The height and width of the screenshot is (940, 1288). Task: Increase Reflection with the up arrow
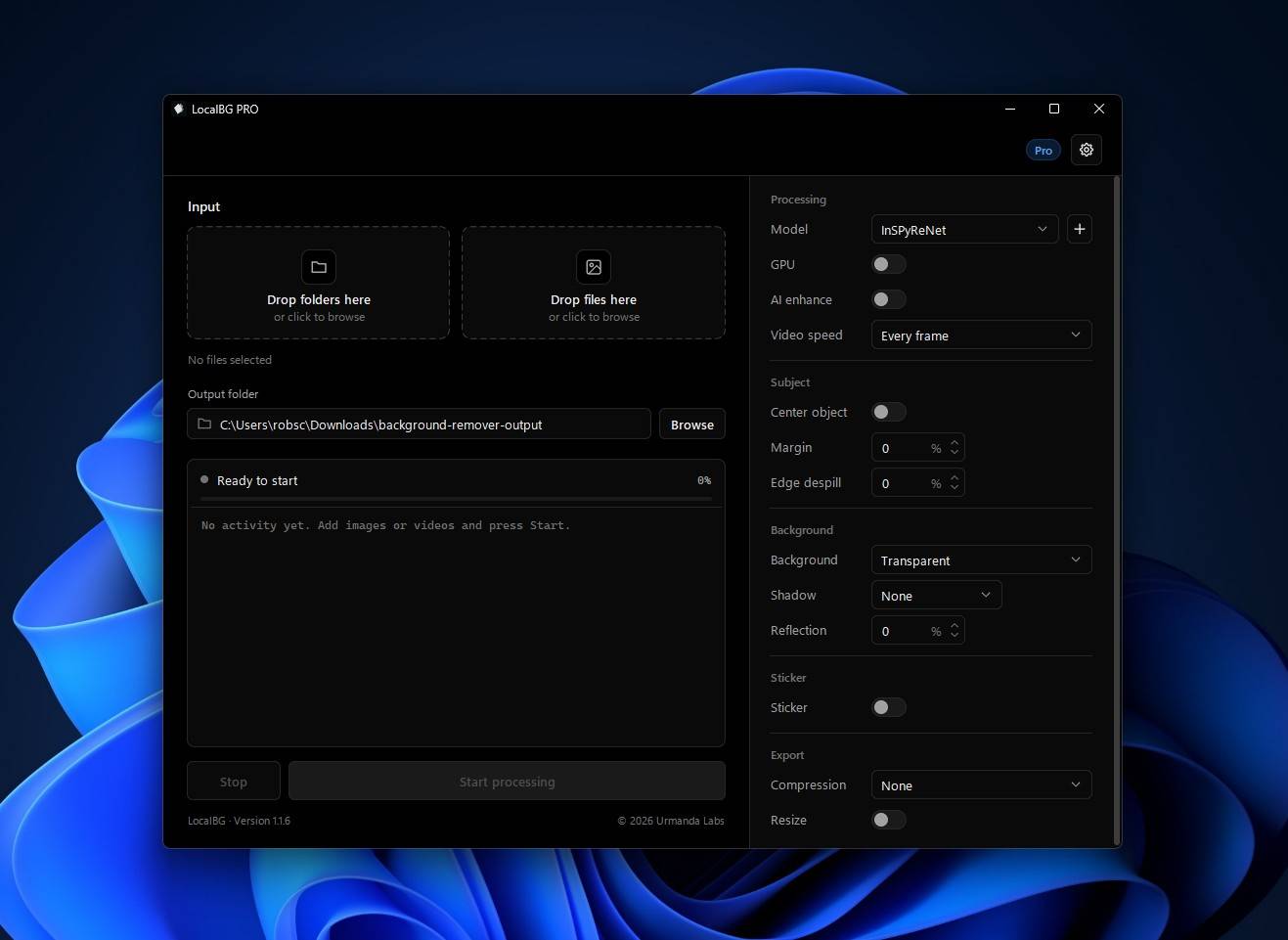[955, 624]
